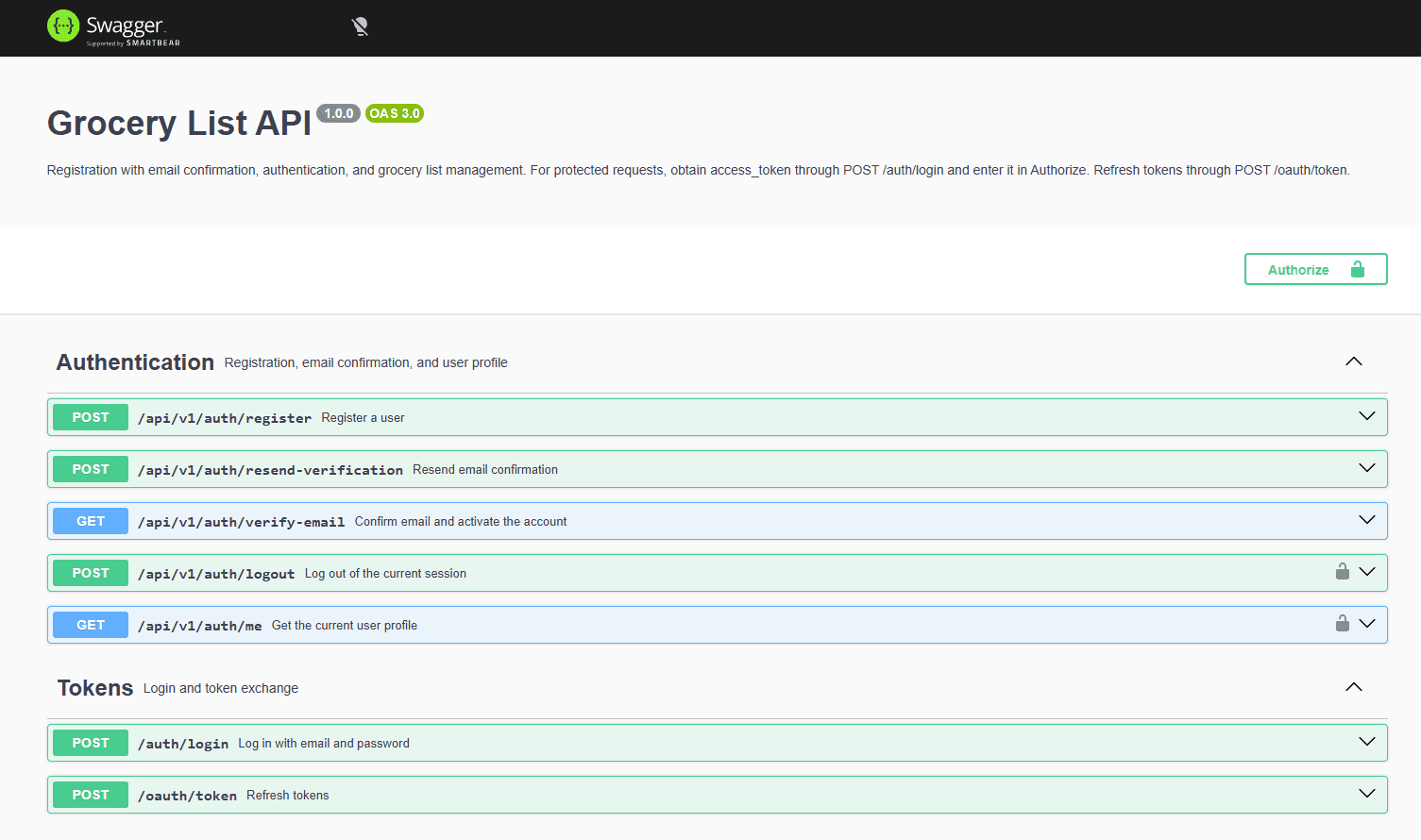The width and height of the screenshot is (1421, 840).
Task: Expand the /auth/login endpoint chevron
Action: [1366, 742]
